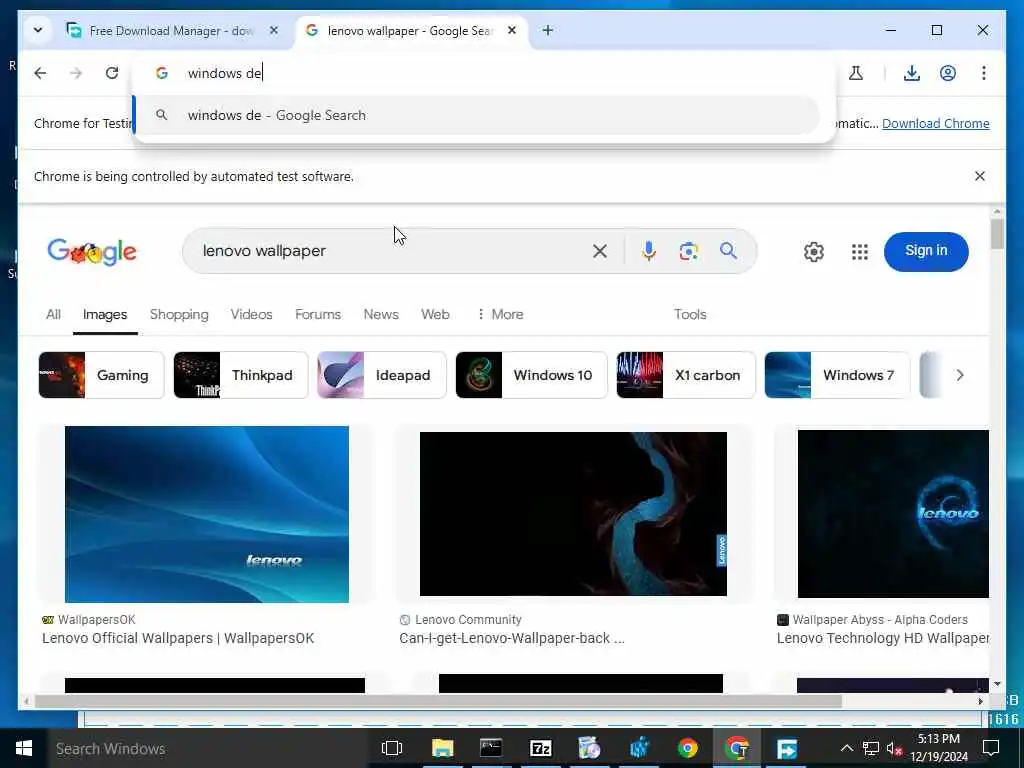The height and width of the screenshot is (768, 1024).
Task: Open Google quick settings gear
Action: click(x=814, y=251)
